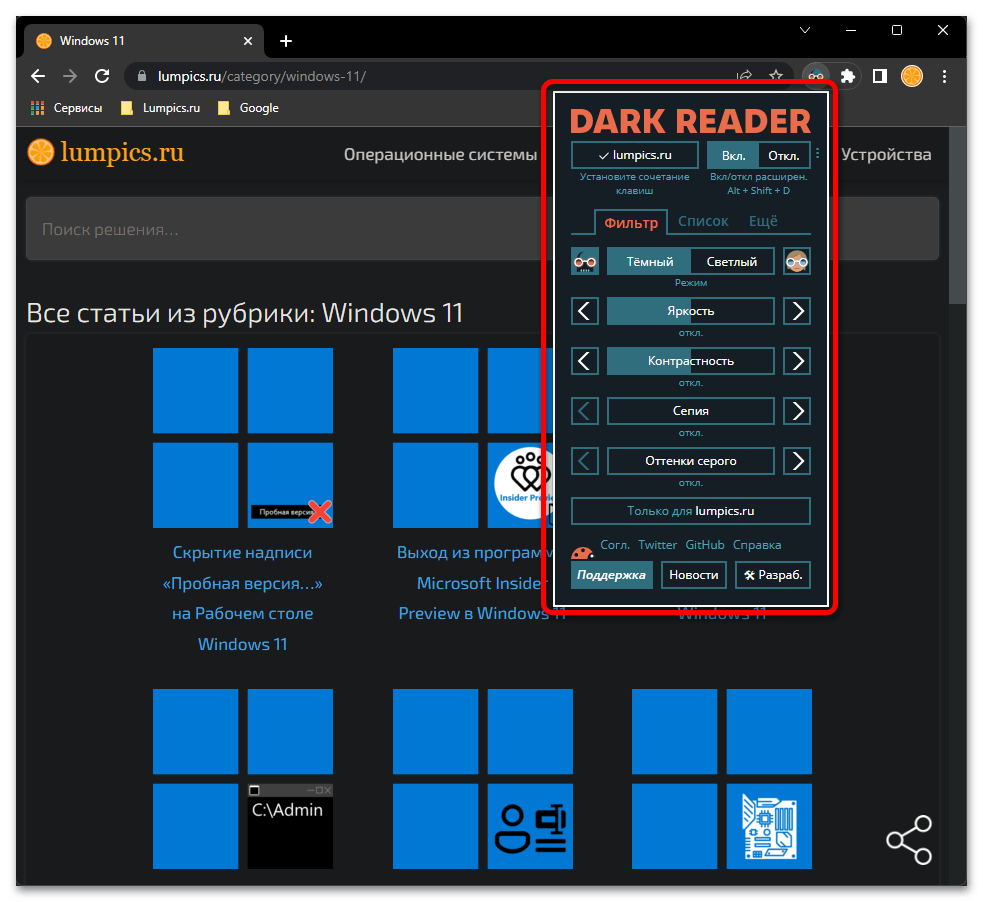This screenshot has width=983, height=902.
Task: Toggle the browser side panel icon
Action: click(x=880, y=76)
